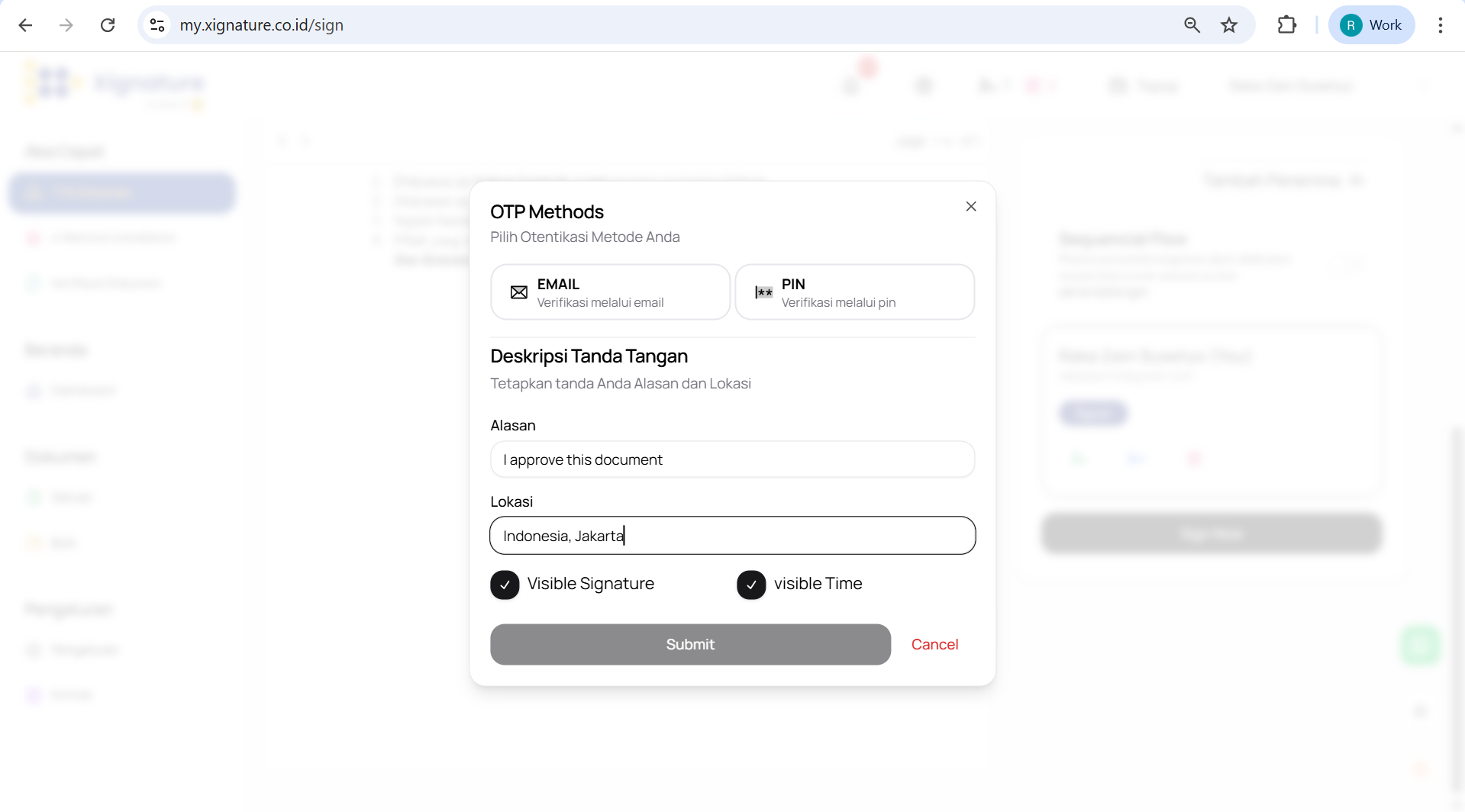Open the Chrome three-dot menu

pos(1440,25)
